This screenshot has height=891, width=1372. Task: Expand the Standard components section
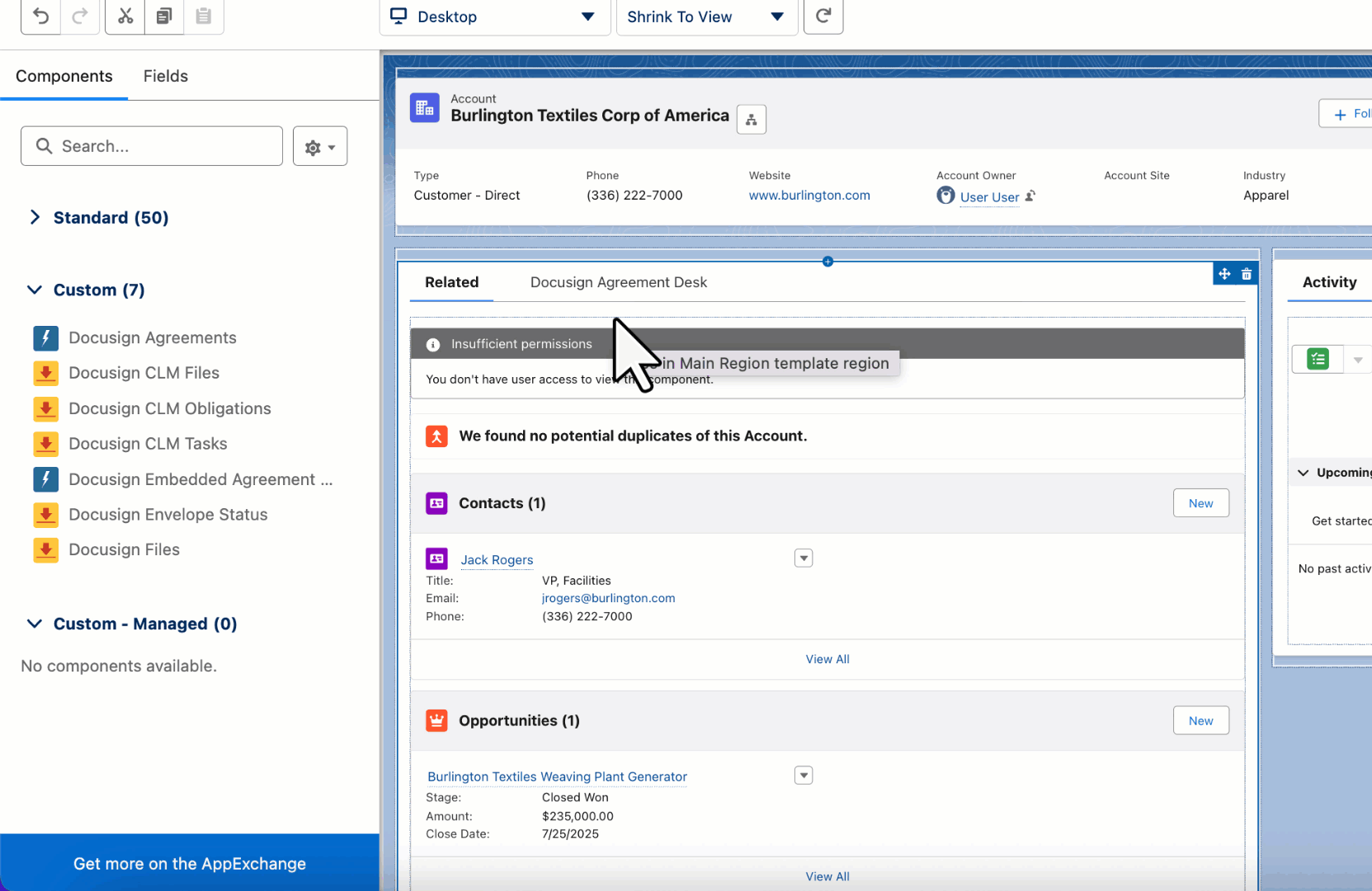click(x=35, y=217)
